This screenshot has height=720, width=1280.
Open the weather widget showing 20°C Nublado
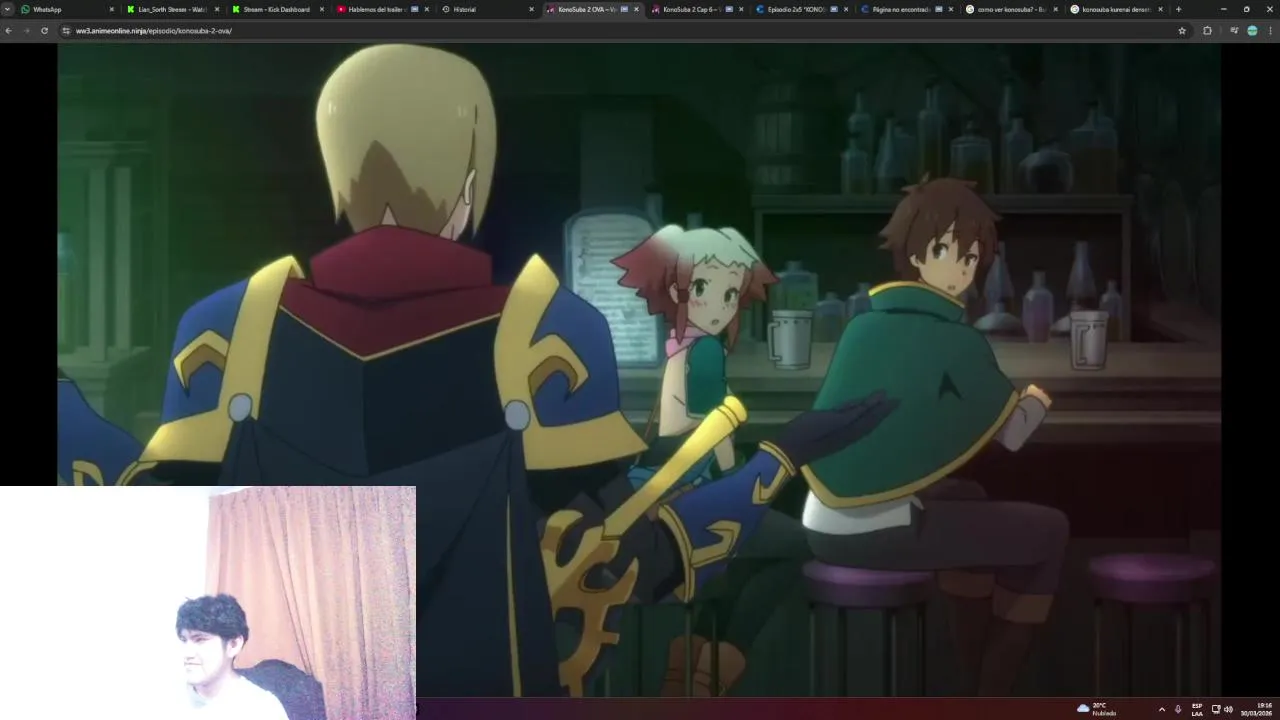[x=1097, y=709]
